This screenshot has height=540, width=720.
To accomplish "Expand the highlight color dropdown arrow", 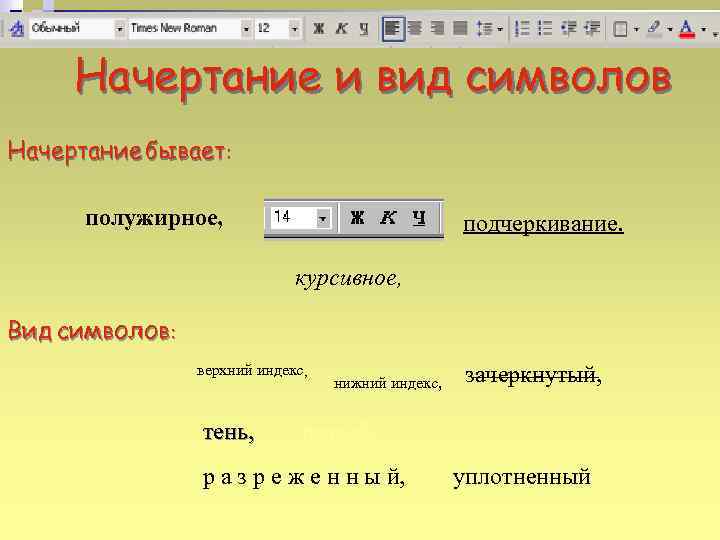I will [670, 29].
